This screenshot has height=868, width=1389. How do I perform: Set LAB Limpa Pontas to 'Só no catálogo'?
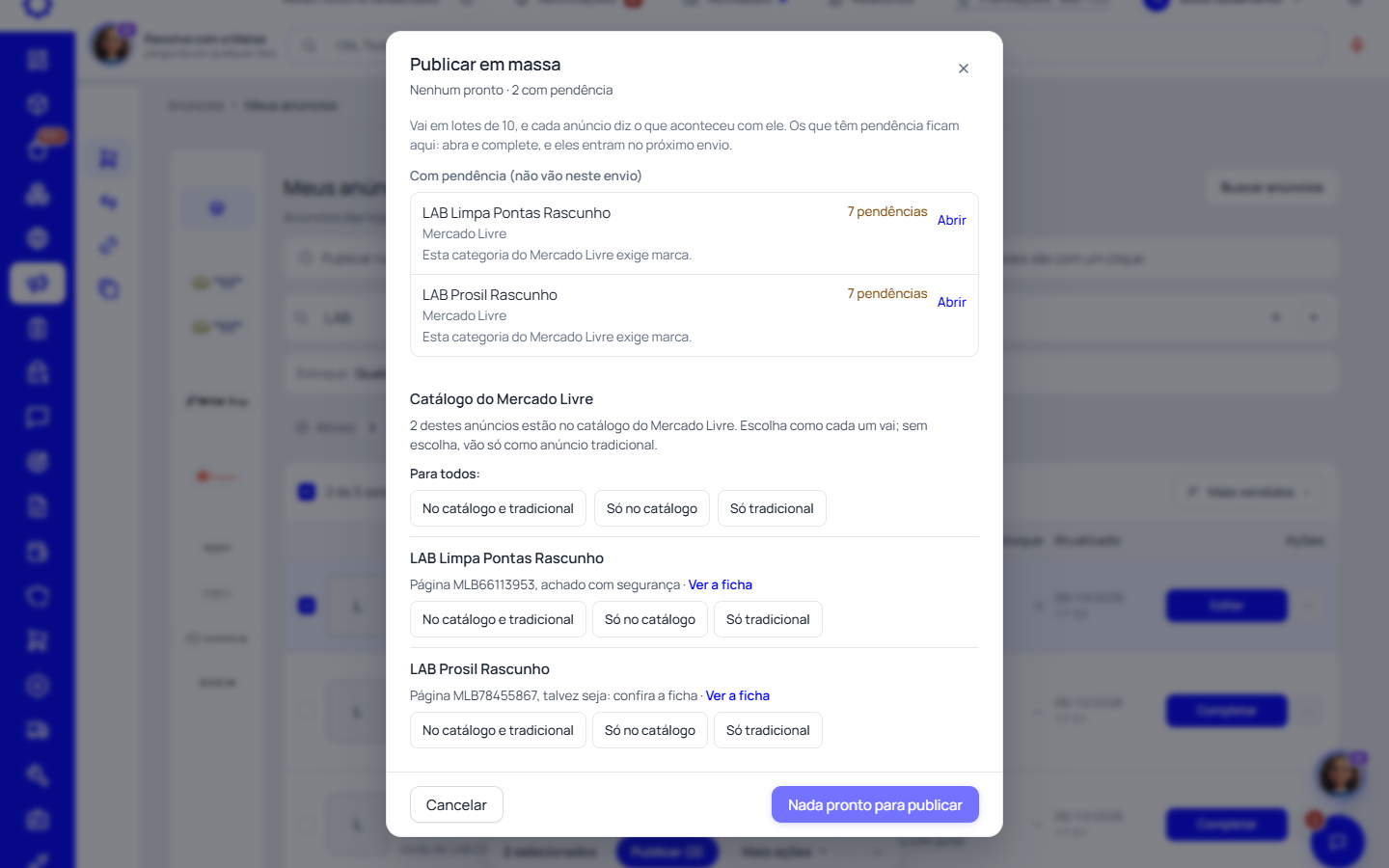point(650,619)
